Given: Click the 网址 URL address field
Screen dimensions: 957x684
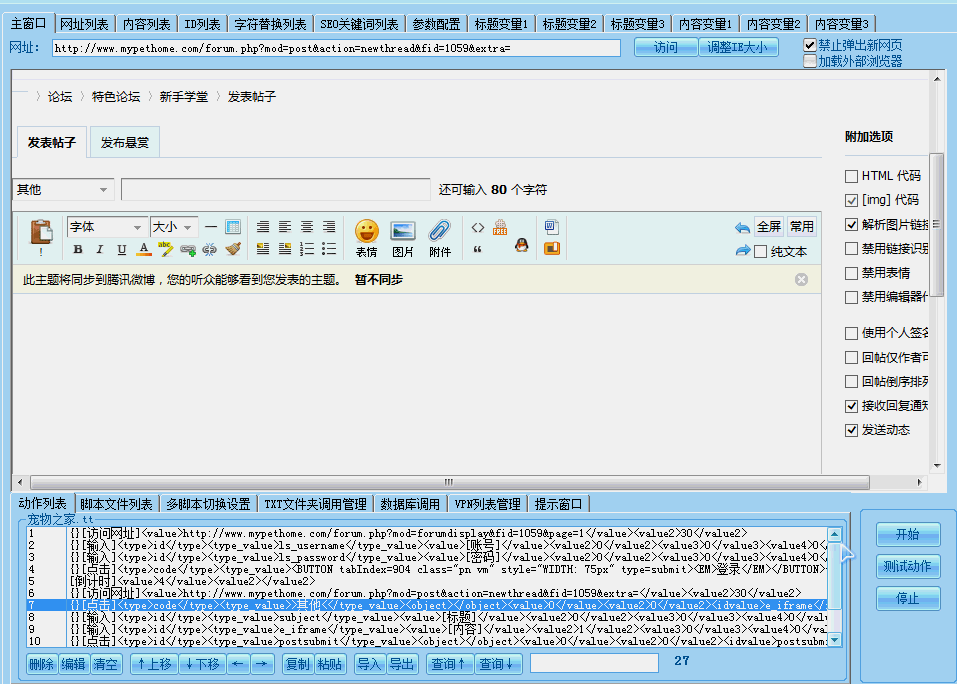Looking at the screenshot, I should pos(336,48).
